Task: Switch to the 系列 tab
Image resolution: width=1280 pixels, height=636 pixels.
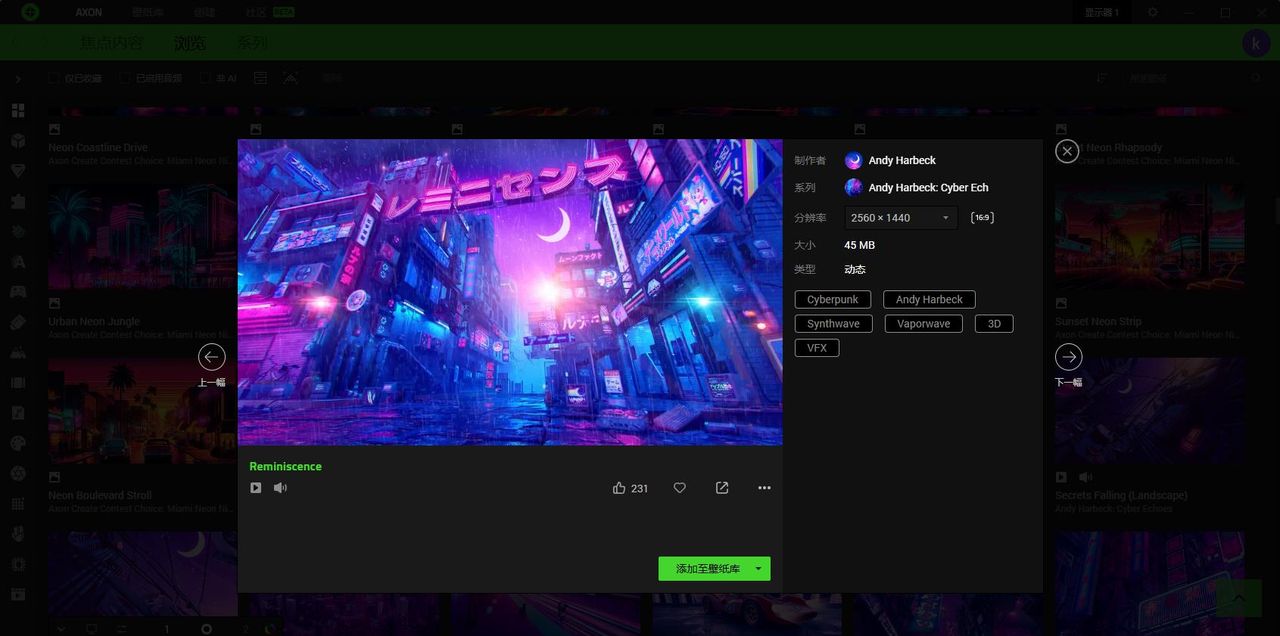Action: point(252,43)
